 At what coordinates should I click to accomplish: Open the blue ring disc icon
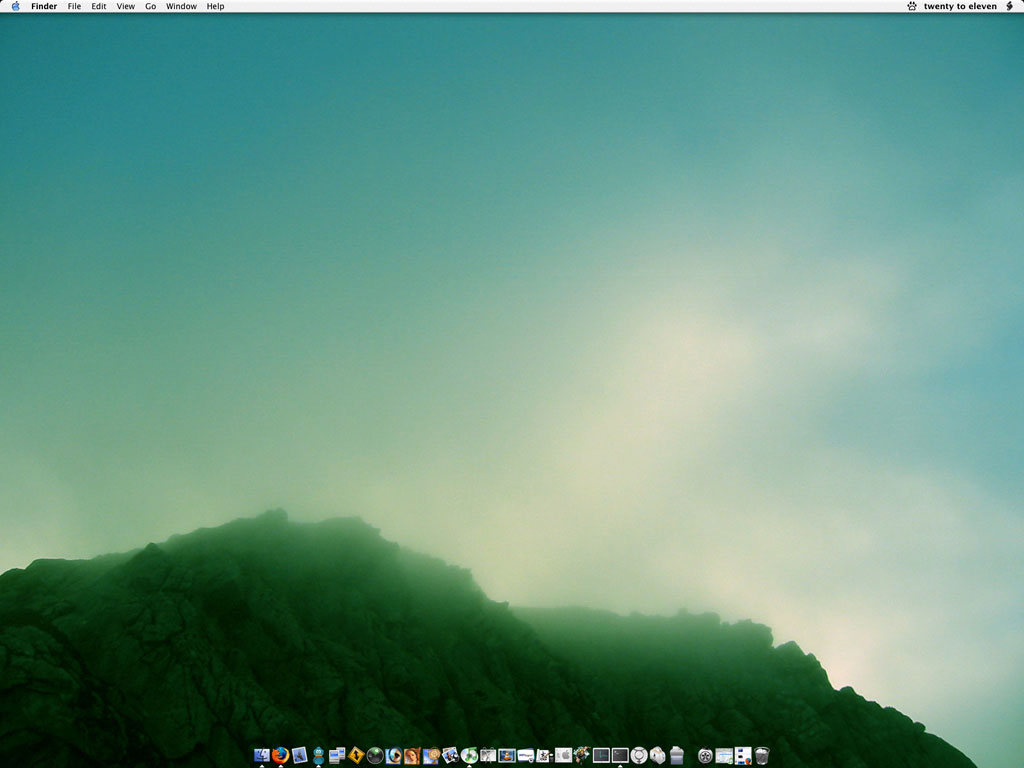(394, 756)
